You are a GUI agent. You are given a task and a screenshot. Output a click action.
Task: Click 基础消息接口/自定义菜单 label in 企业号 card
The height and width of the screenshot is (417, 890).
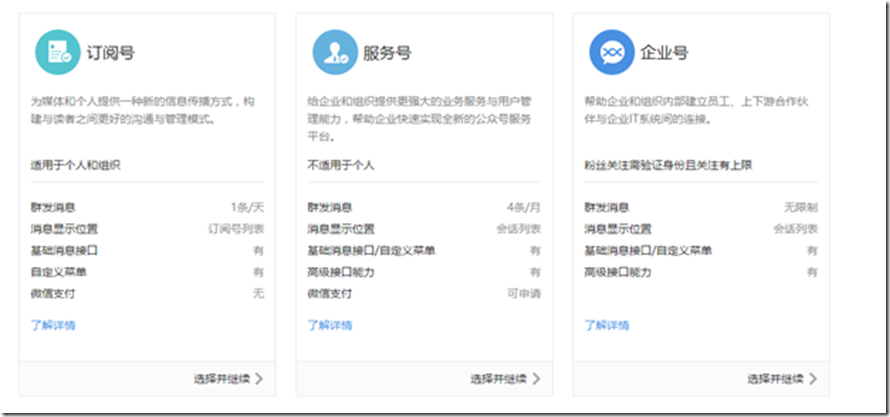pyautogui.click(x=649, y=250)
